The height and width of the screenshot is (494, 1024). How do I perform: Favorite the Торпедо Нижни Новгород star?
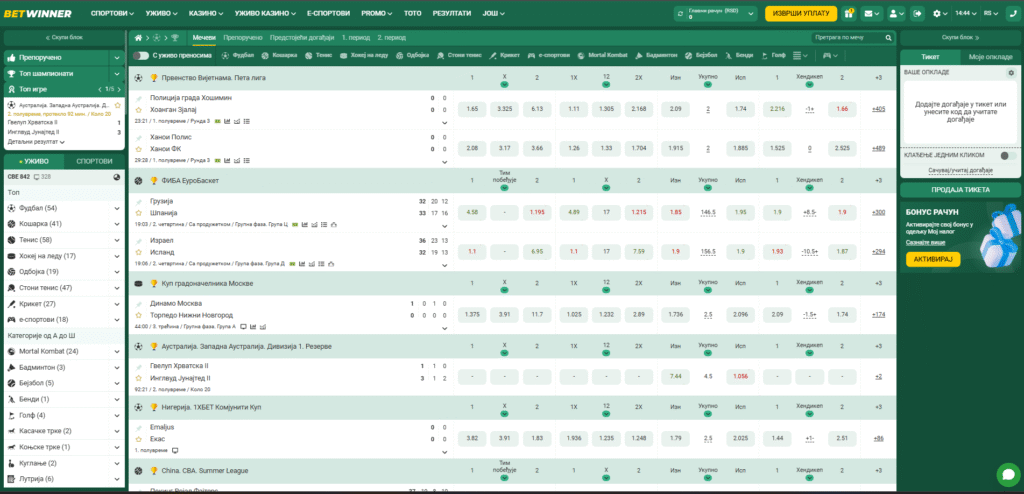click(138, 315)
